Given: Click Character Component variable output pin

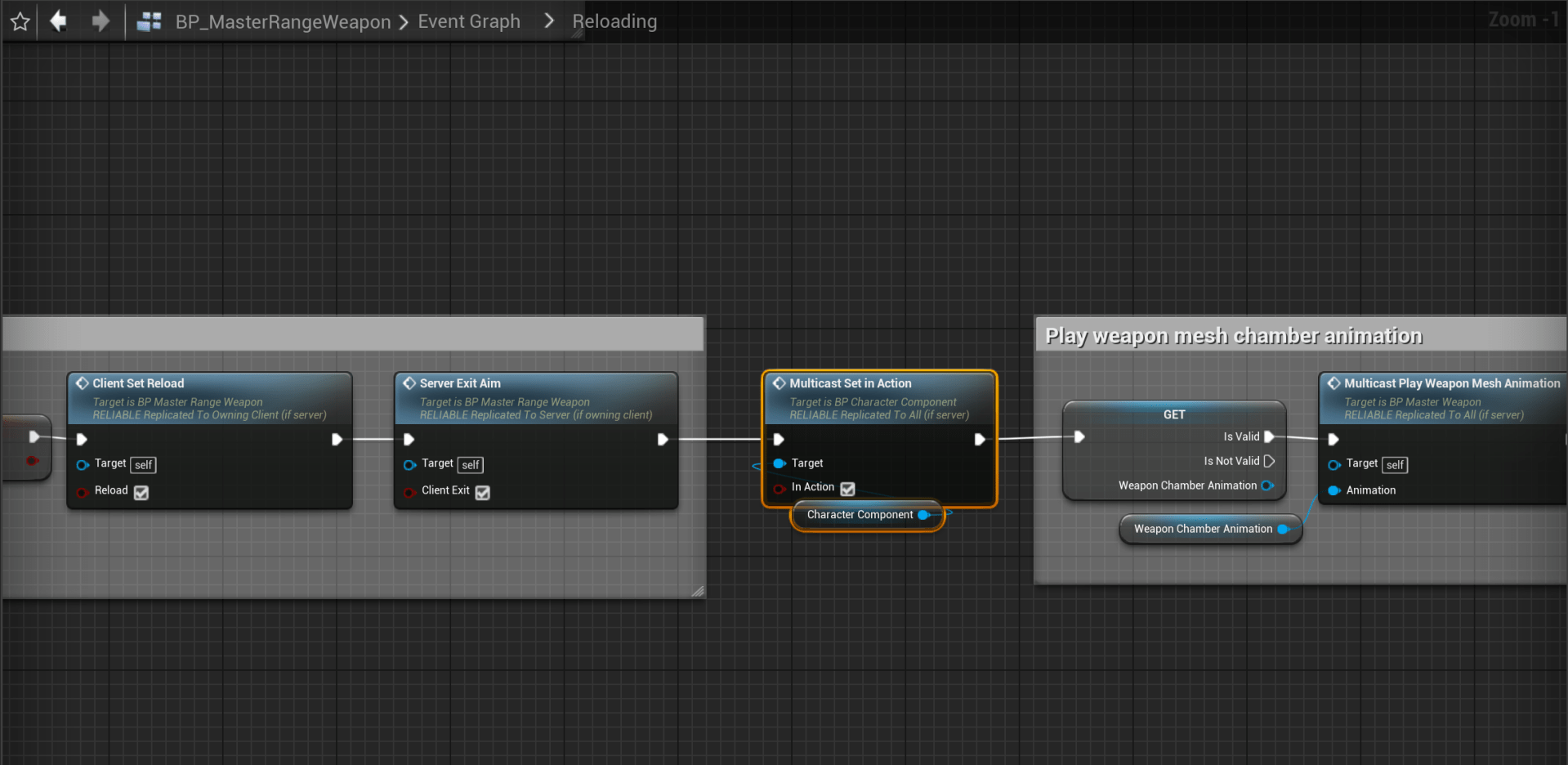Looking at the screenshot, I should pyautogui.click(x=923, y=515).
